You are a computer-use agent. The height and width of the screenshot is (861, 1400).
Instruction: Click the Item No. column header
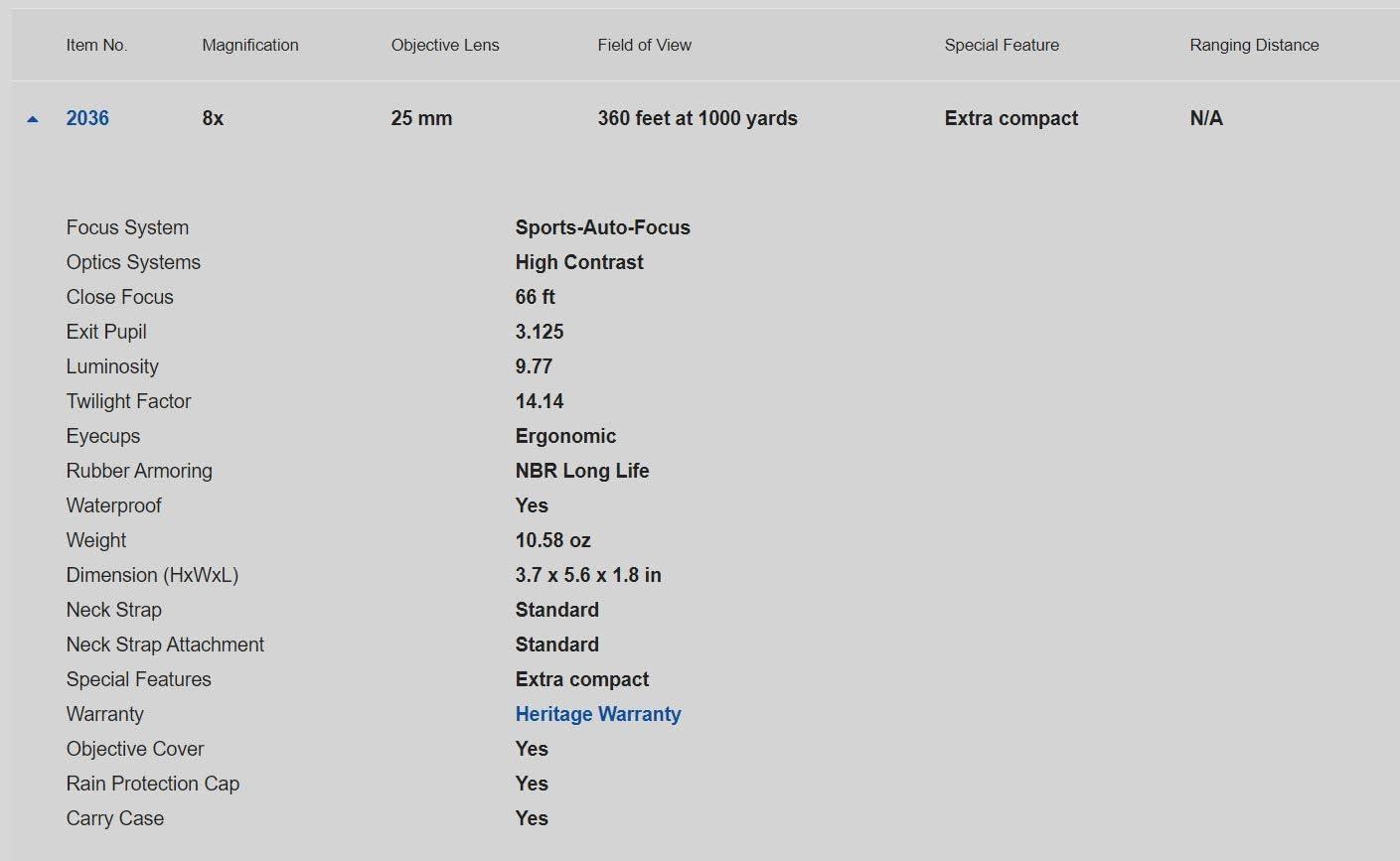(x=96, y=45)
